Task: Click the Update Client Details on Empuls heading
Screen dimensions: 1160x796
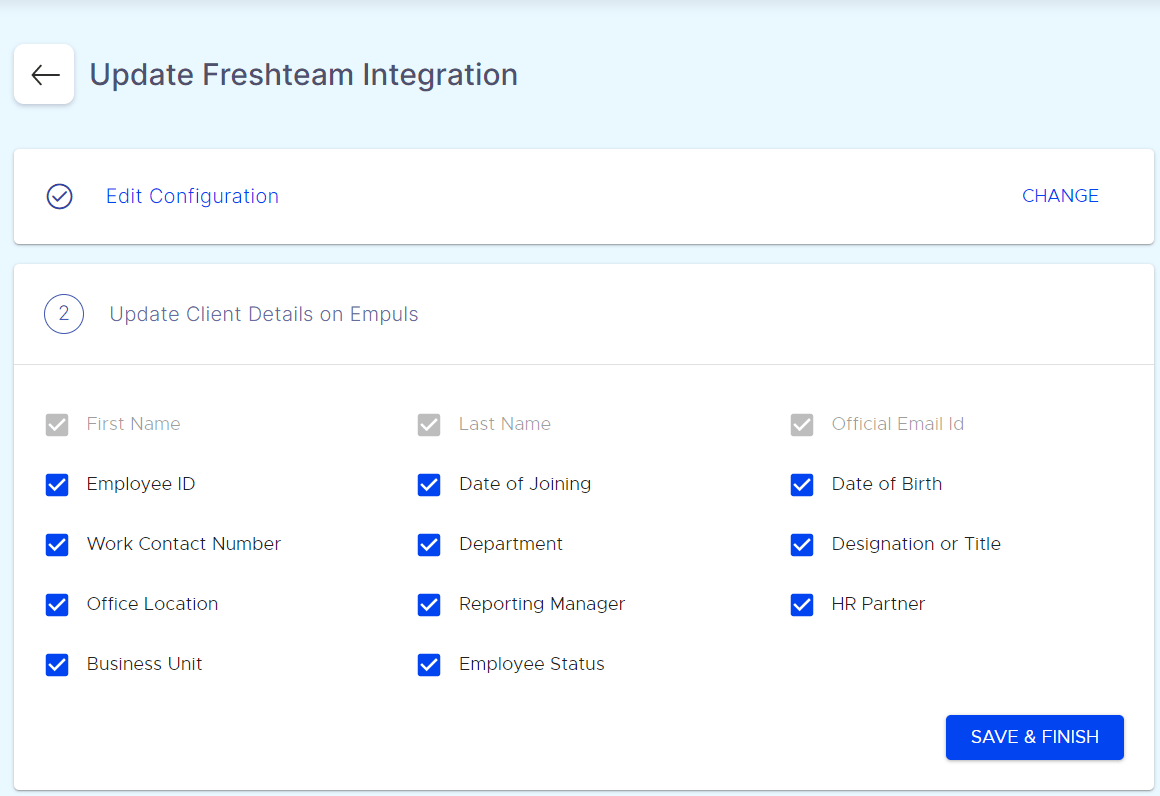Action: 263,314
